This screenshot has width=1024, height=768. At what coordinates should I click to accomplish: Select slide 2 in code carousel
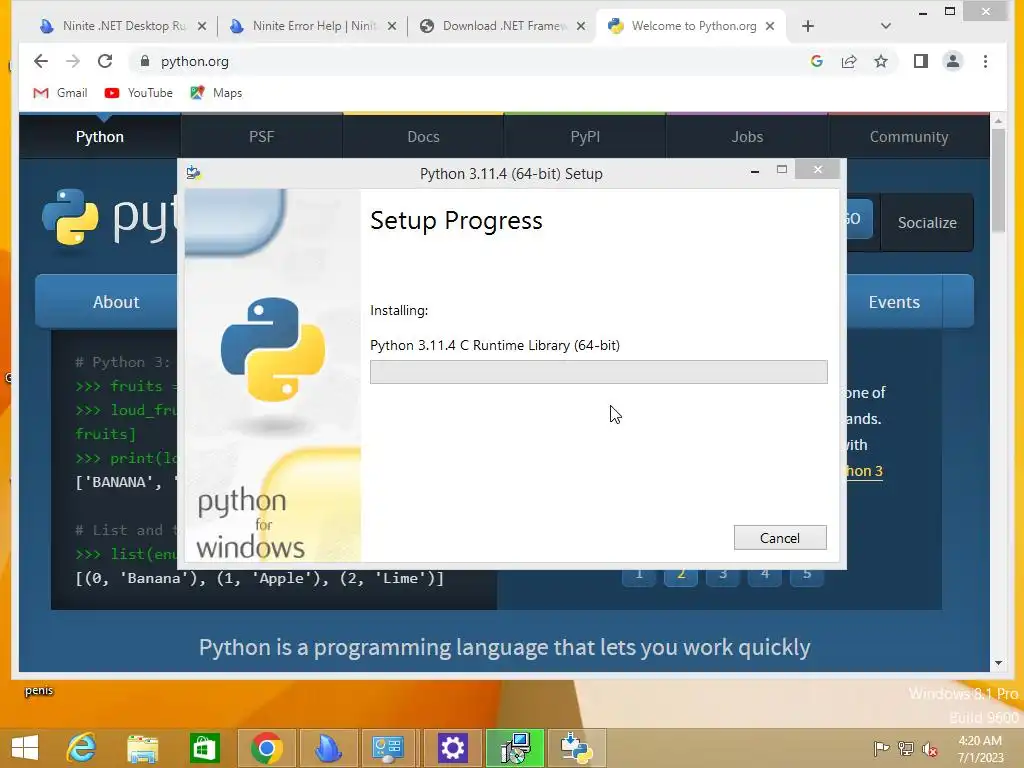click(680, 575)
